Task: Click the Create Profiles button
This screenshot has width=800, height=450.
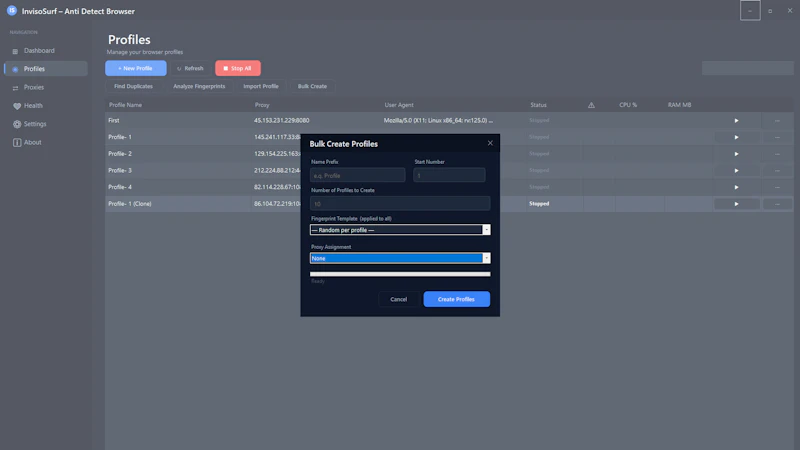Action: pos(457,299)
